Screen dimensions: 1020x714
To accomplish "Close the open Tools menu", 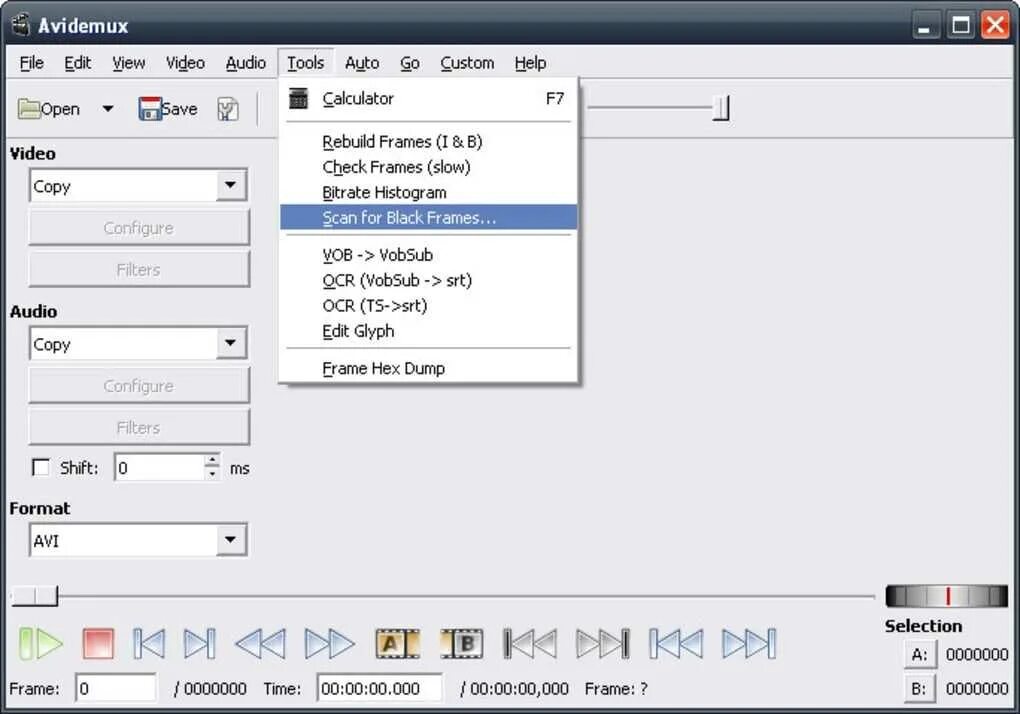I will [305, 63].
